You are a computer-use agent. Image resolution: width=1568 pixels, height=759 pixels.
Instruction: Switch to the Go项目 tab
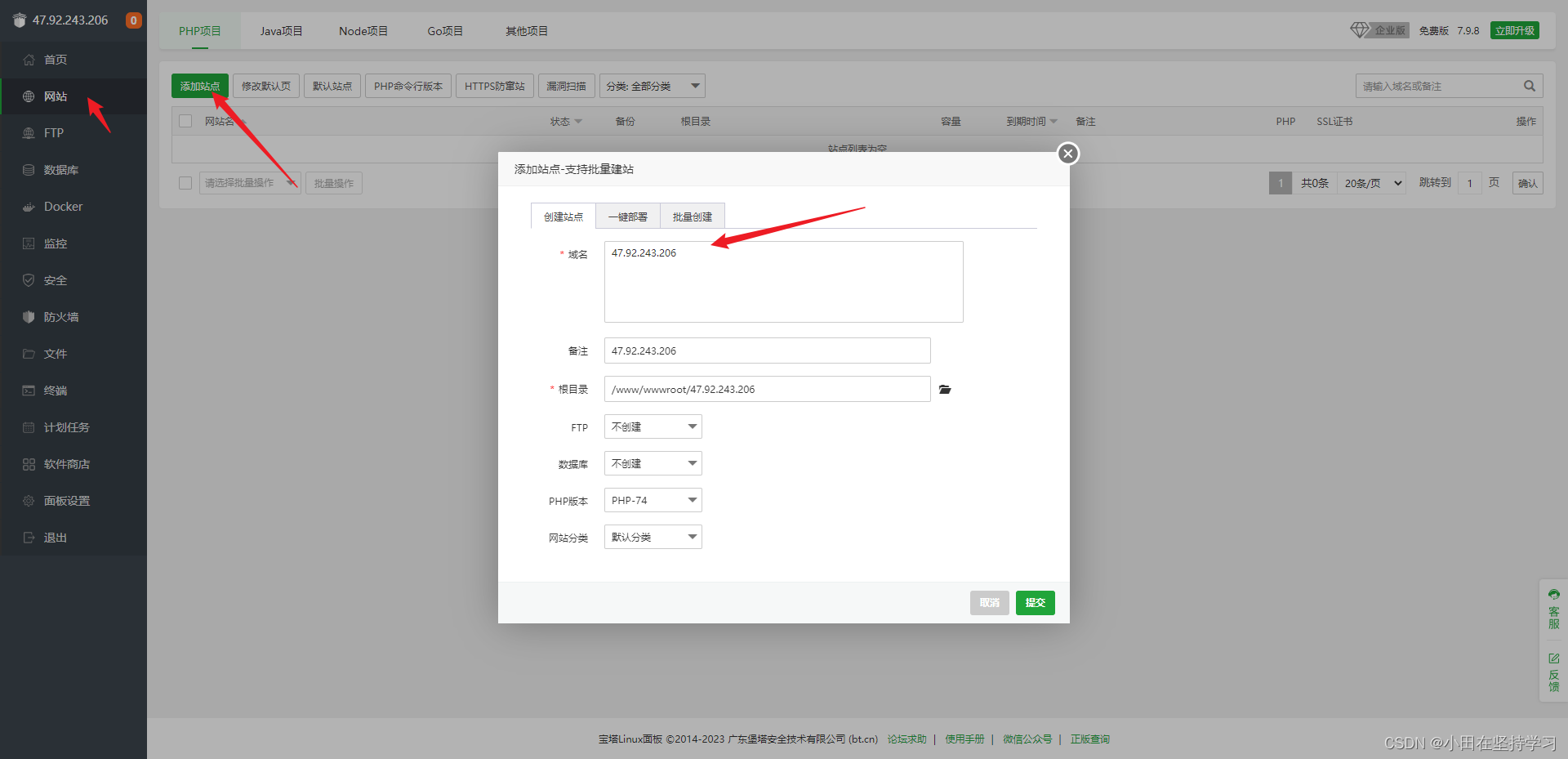[445, 31]
